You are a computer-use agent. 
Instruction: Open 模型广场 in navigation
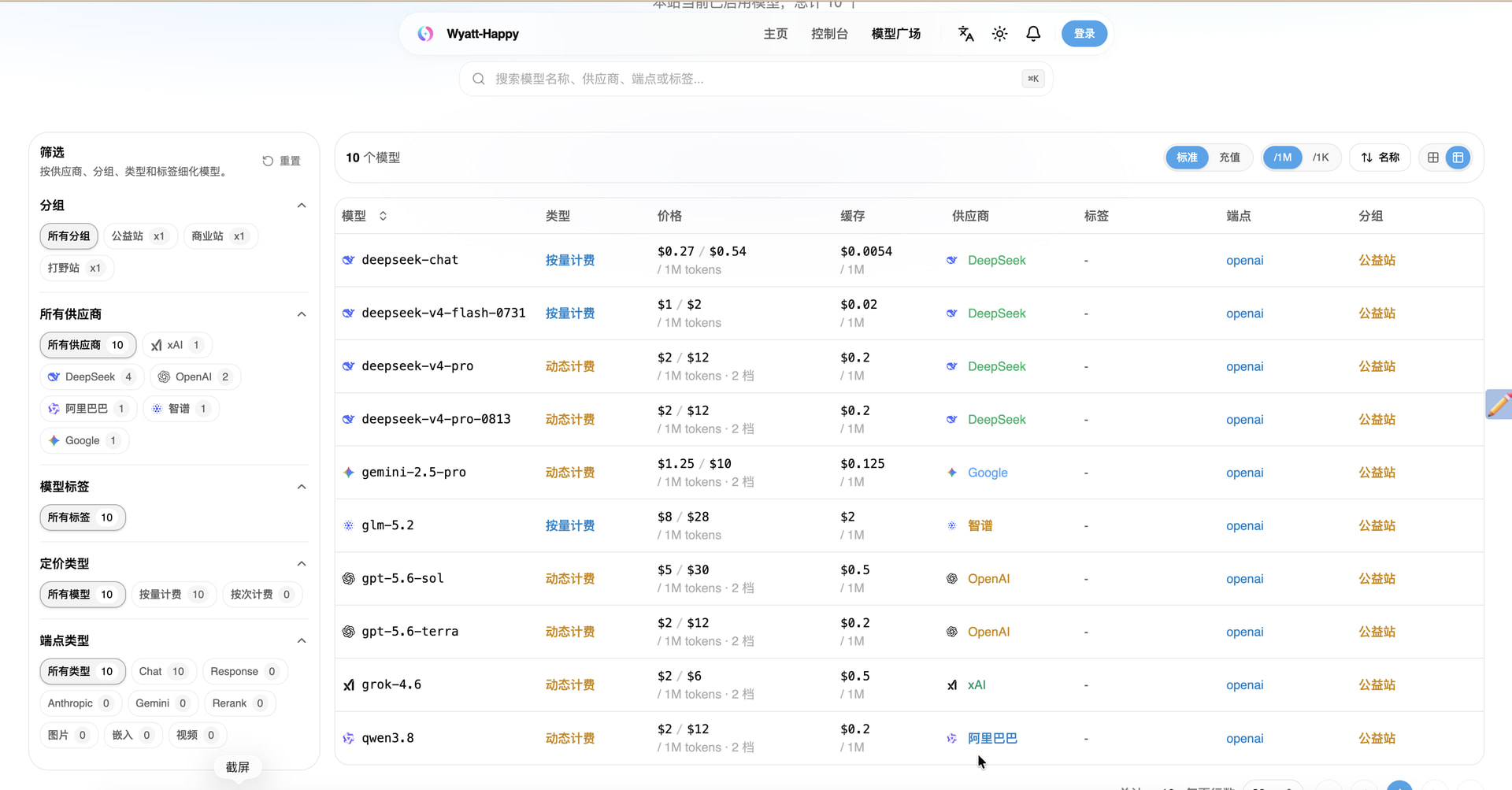pos(896,34)
